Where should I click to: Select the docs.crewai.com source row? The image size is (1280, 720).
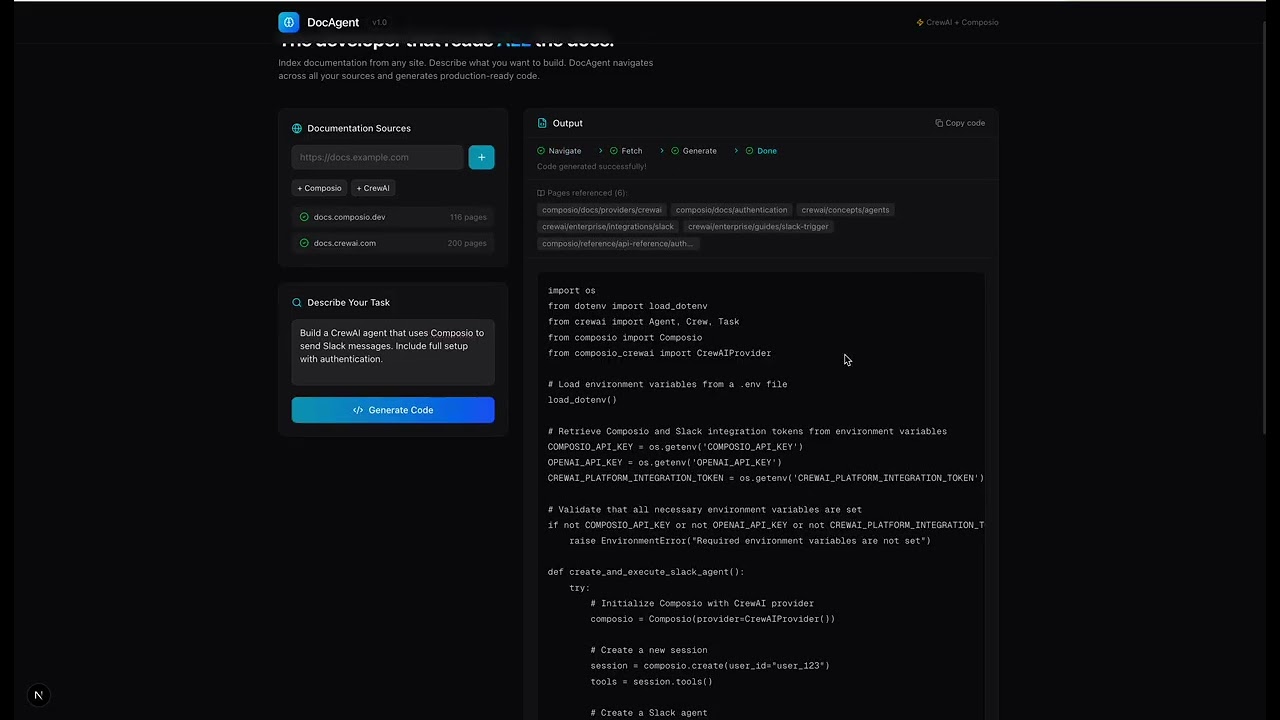click(x=393, y=243)
